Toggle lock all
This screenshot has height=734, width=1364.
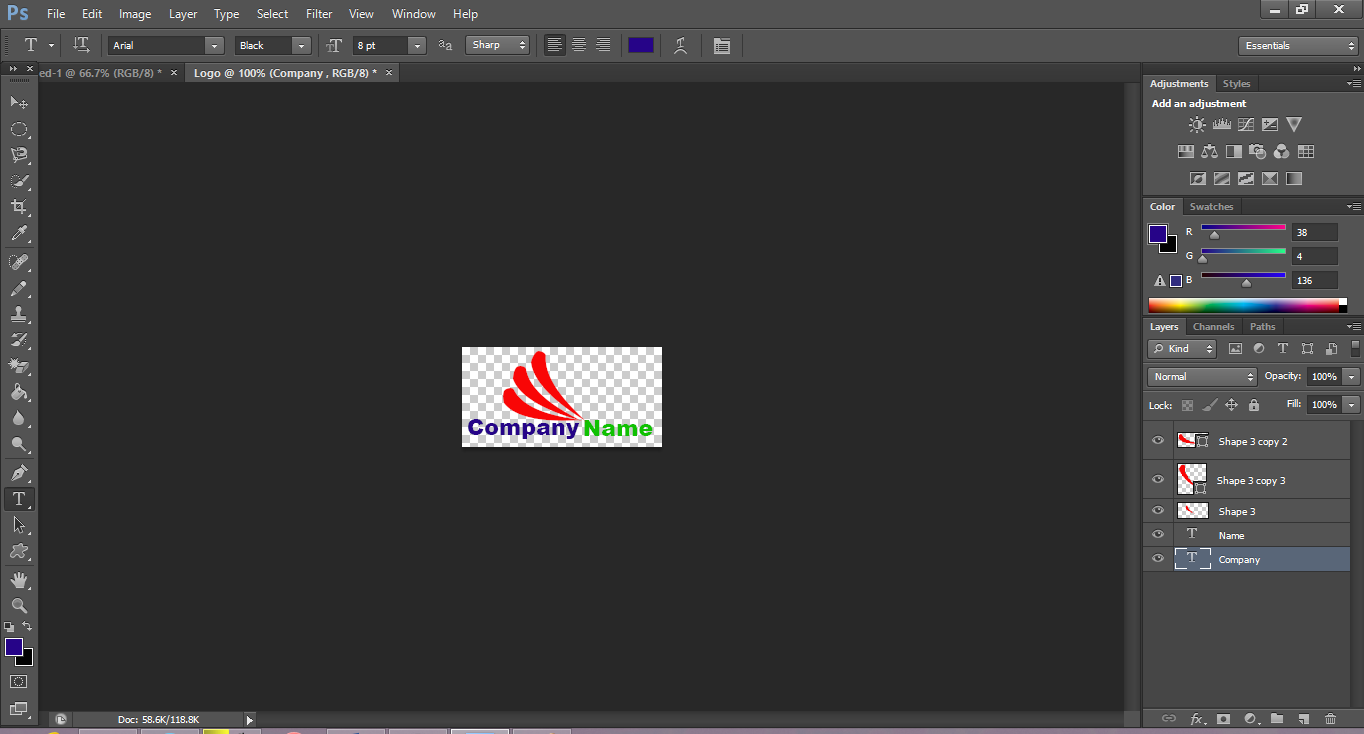click(1254, 405)
